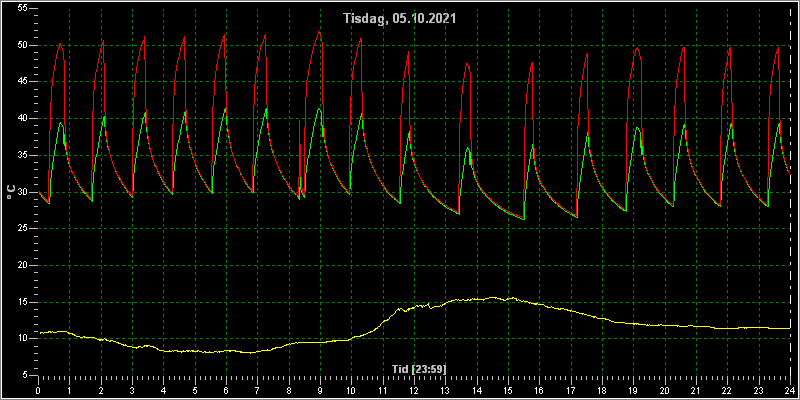Viewport: 800px width, 400px height.
Task: Click hour 21 tick on time axis
Action: pos(695,390)
